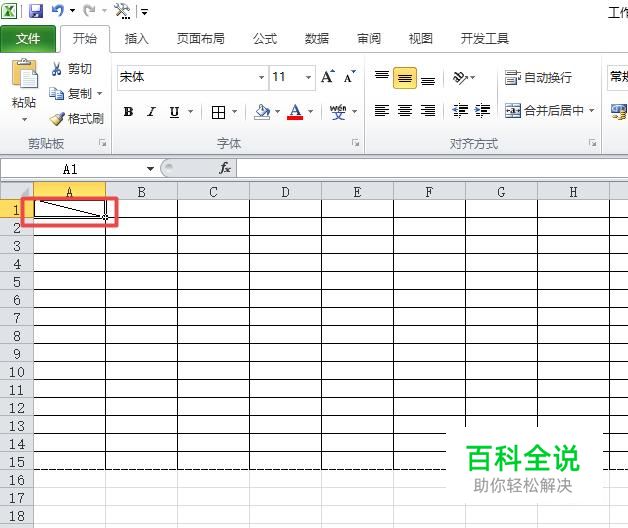Image resolution: width=628 pixels, height=528 pixels.
Task: Click the text Orientation icon
Action: pyautogui.click(x=460, y=77)
